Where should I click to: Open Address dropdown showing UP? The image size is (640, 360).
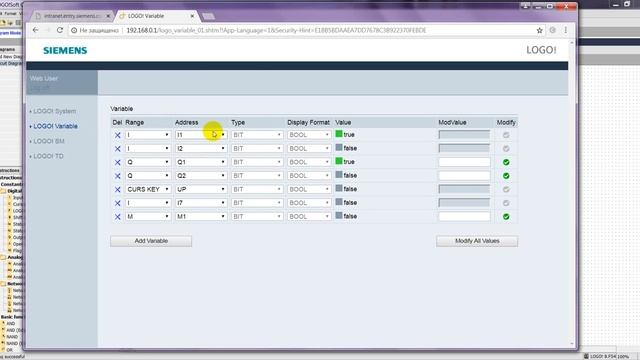pos(201,189)
